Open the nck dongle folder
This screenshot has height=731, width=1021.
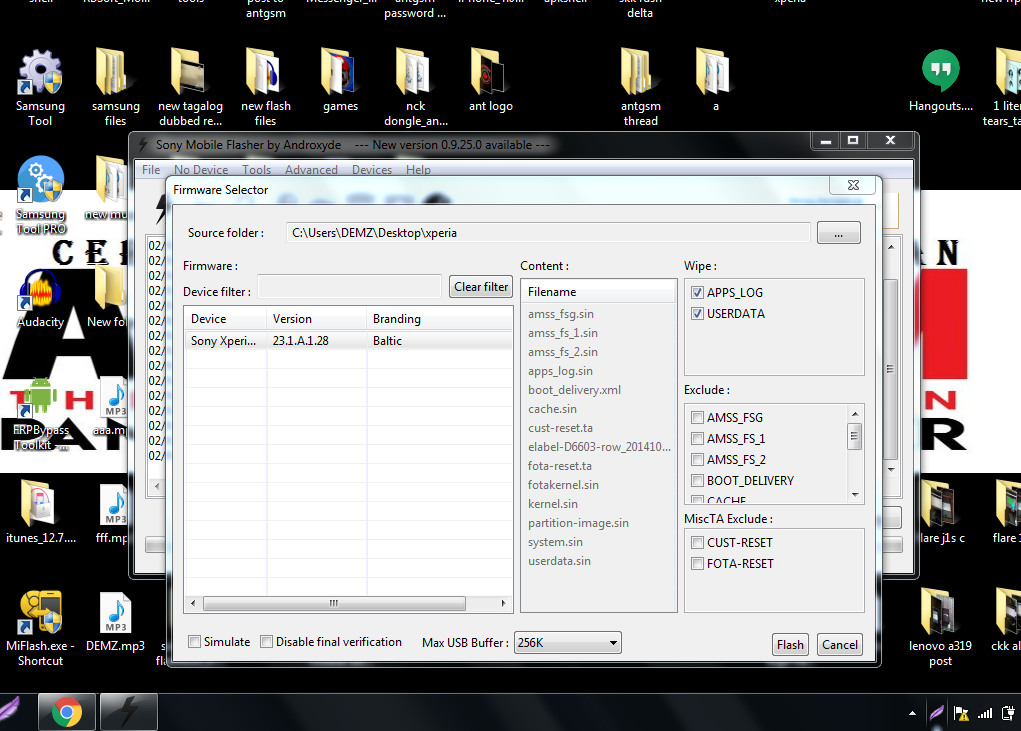(x=415, y=87)
